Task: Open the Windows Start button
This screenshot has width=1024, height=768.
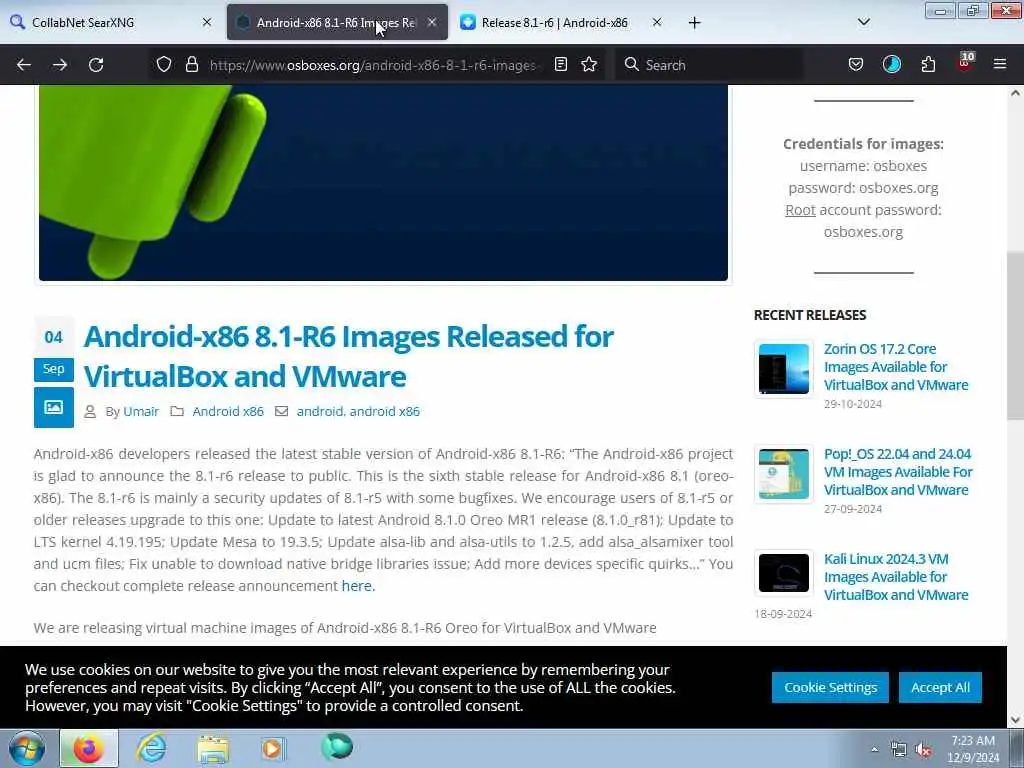Action: coord(27,748)
